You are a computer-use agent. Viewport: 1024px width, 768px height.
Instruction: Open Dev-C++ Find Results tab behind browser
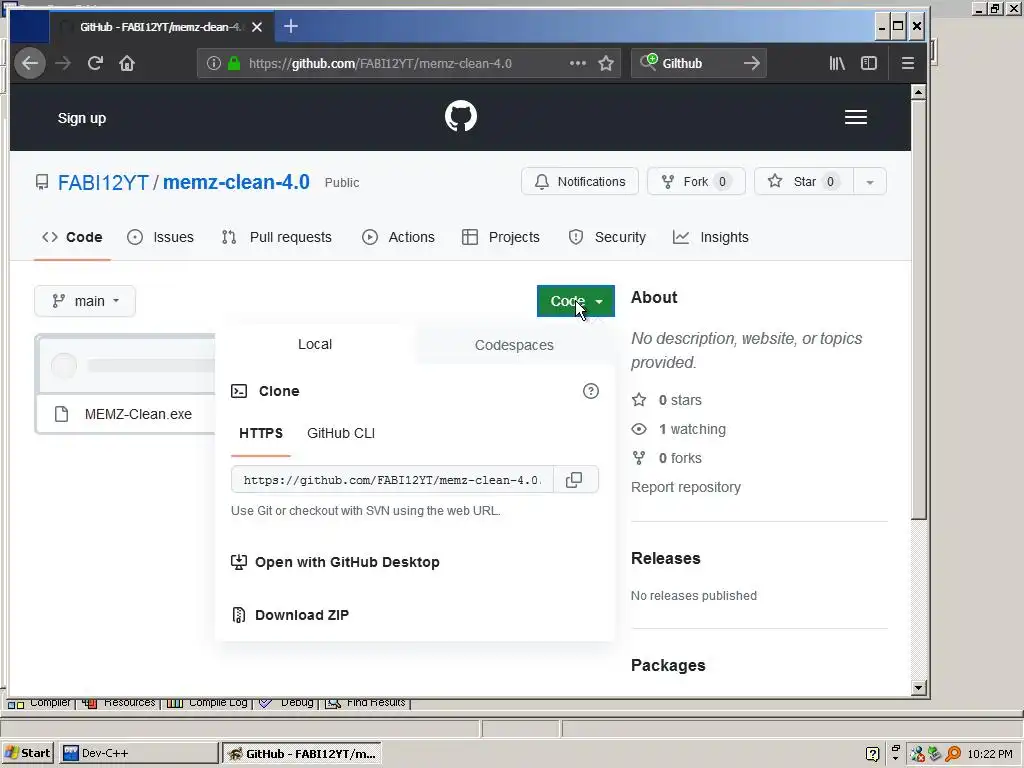tap(366, 703)
